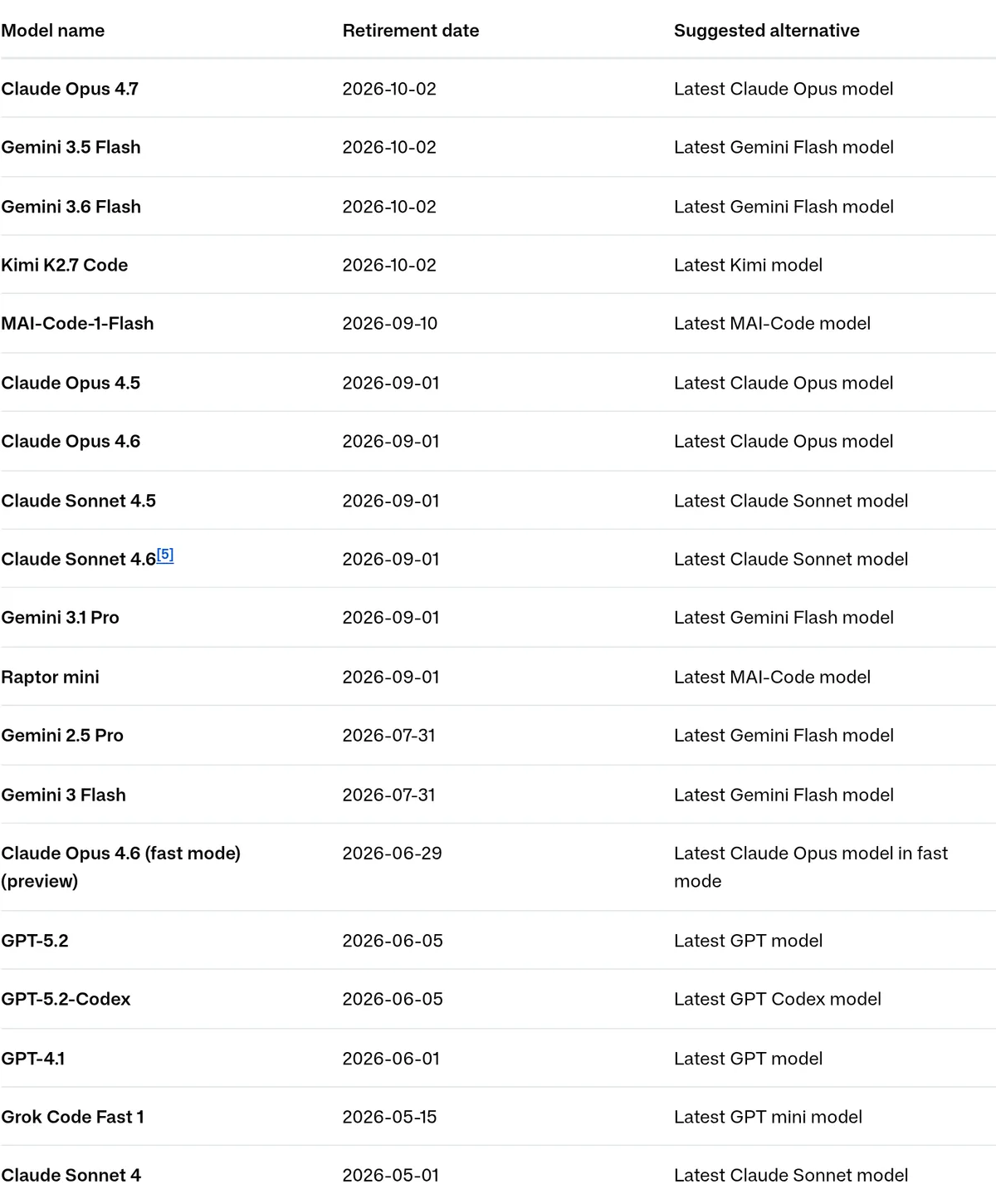Select retirement date for Gemini 2.5 Pro
Viewport: 996px width, 1204px height.
[x=389, y=735]
